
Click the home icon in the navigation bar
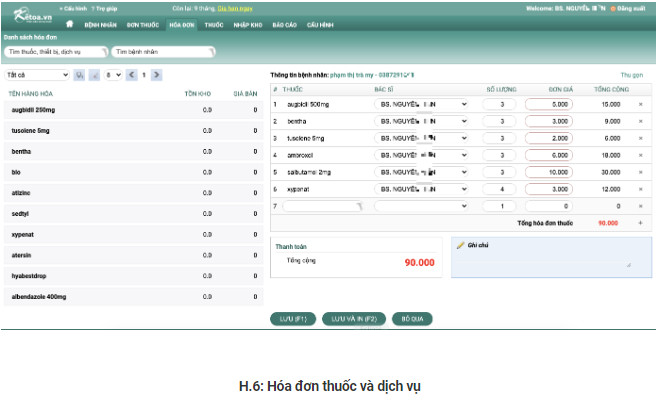point(70,23)
